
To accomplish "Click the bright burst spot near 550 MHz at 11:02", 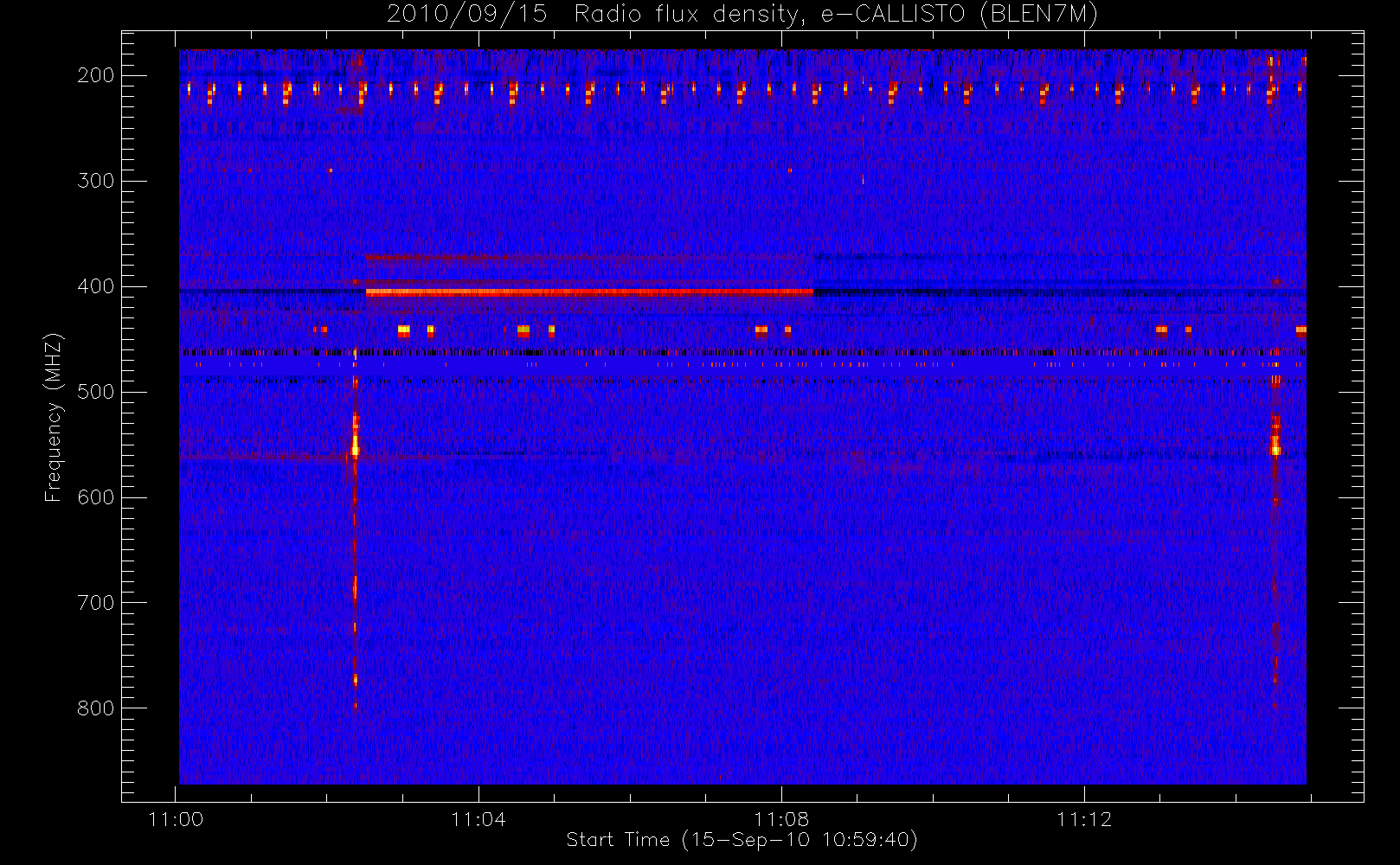I will (x=355, y=445).
